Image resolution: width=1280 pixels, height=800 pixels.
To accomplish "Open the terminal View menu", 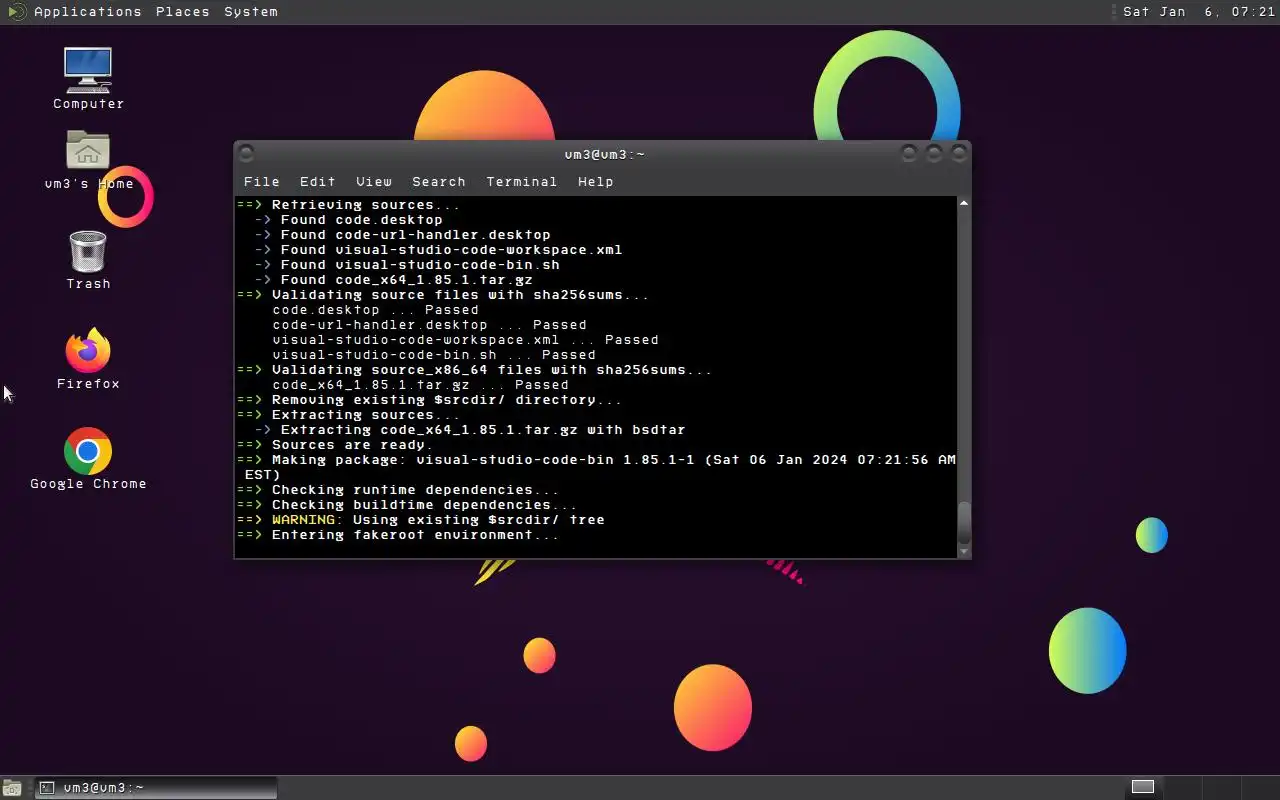I will pos(374,182).
